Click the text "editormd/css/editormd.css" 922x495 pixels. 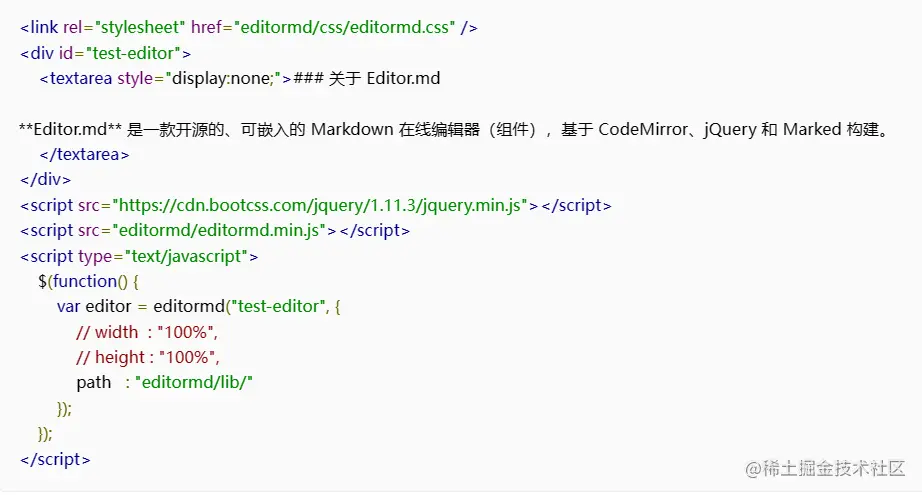click(345, 27)
